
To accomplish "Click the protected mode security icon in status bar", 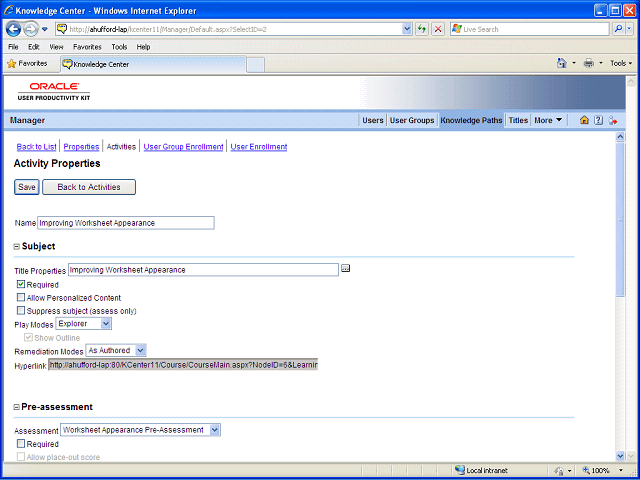I will click(561, 470).
